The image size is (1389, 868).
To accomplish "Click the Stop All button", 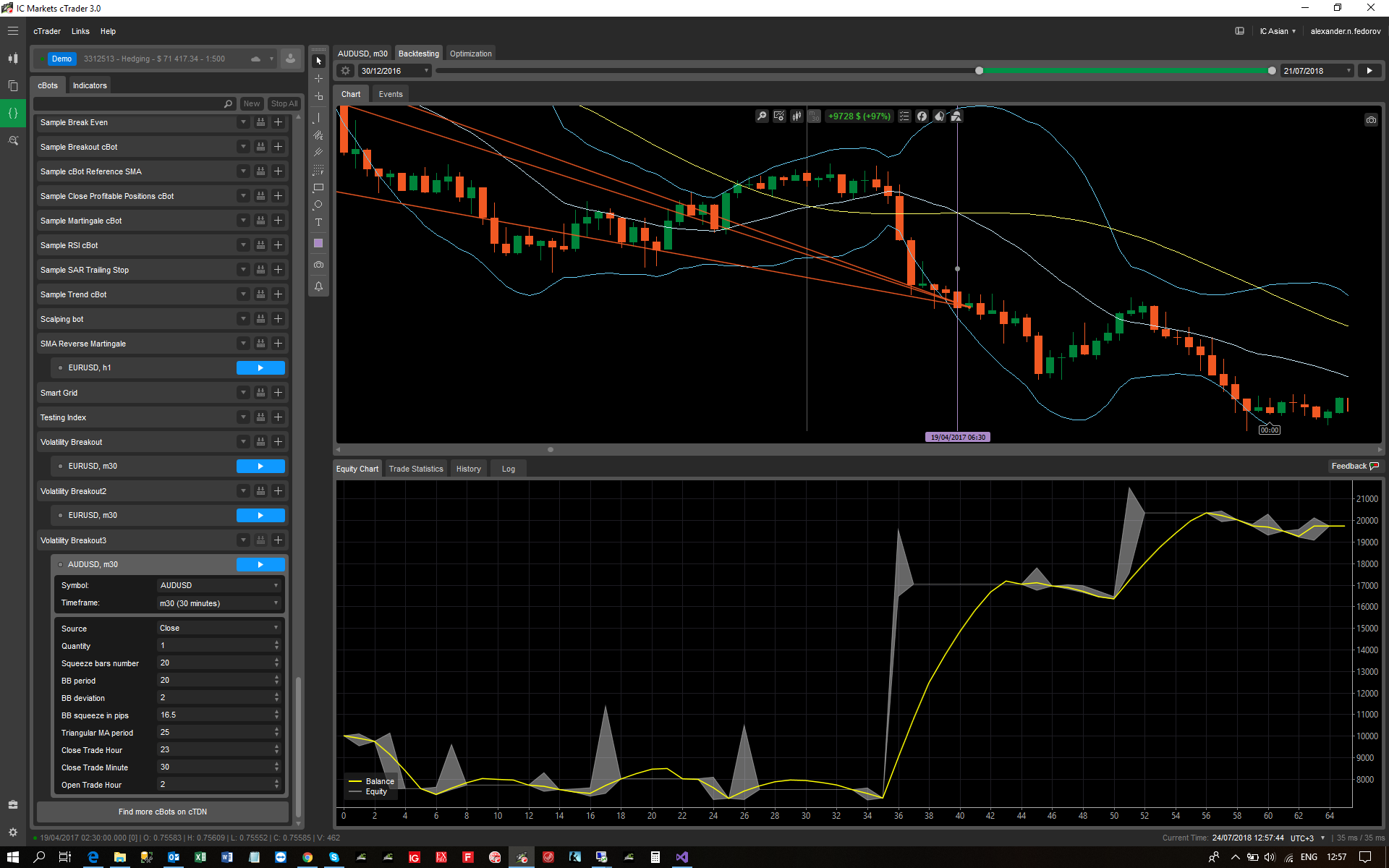I will (x=284, y=103).
